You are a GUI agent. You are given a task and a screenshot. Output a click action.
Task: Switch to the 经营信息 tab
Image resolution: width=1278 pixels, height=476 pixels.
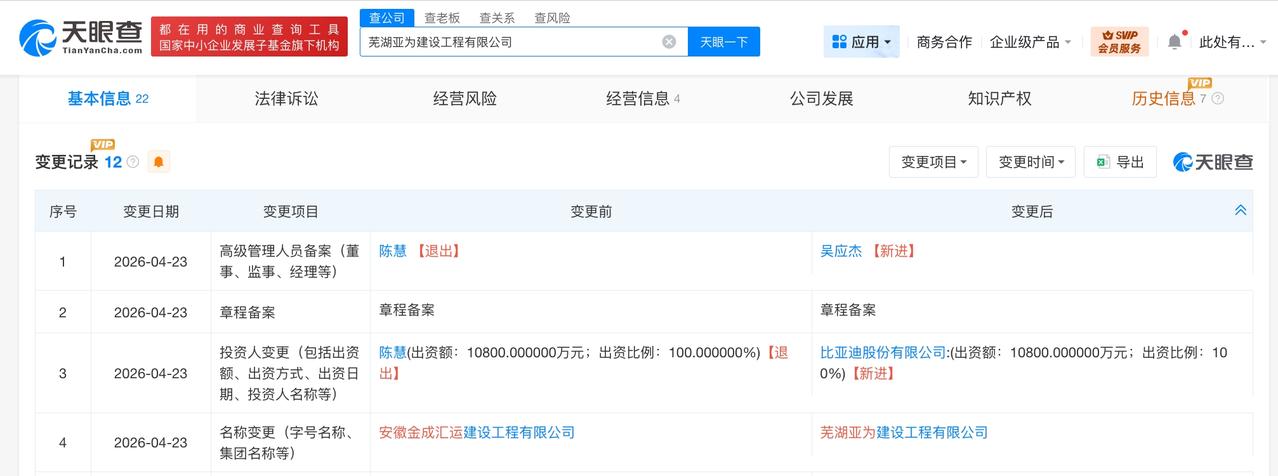coord(643,98)
